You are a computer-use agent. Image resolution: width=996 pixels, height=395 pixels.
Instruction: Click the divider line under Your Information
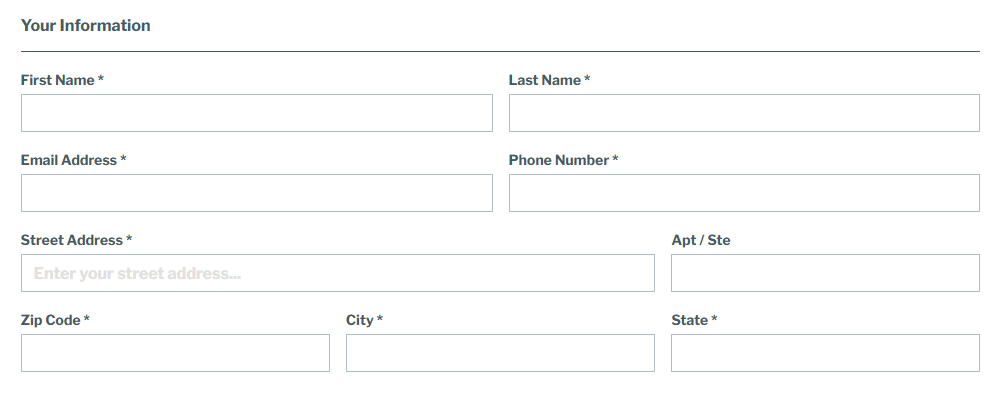click(x=501, y=51)
